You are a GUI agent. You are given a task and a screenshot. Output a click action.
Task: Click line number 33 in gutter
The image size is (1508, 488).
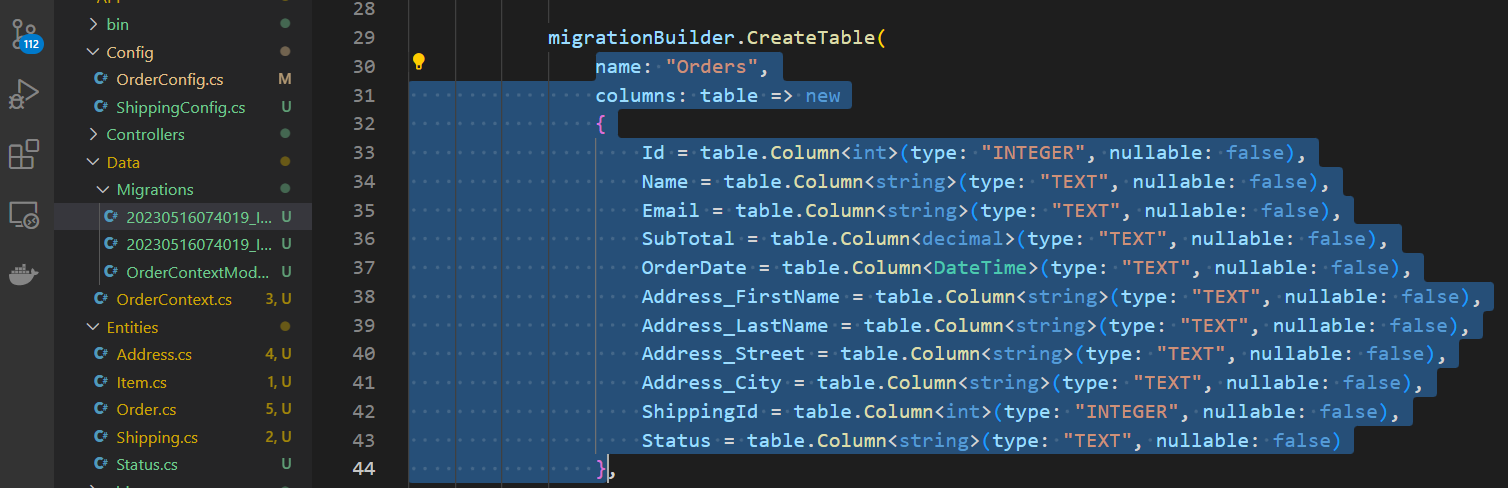364,153
